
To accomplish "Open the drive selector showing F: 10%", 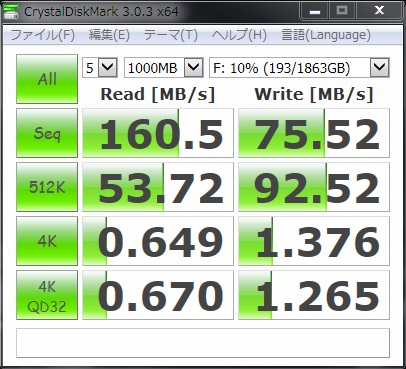I will pos(299,68).
